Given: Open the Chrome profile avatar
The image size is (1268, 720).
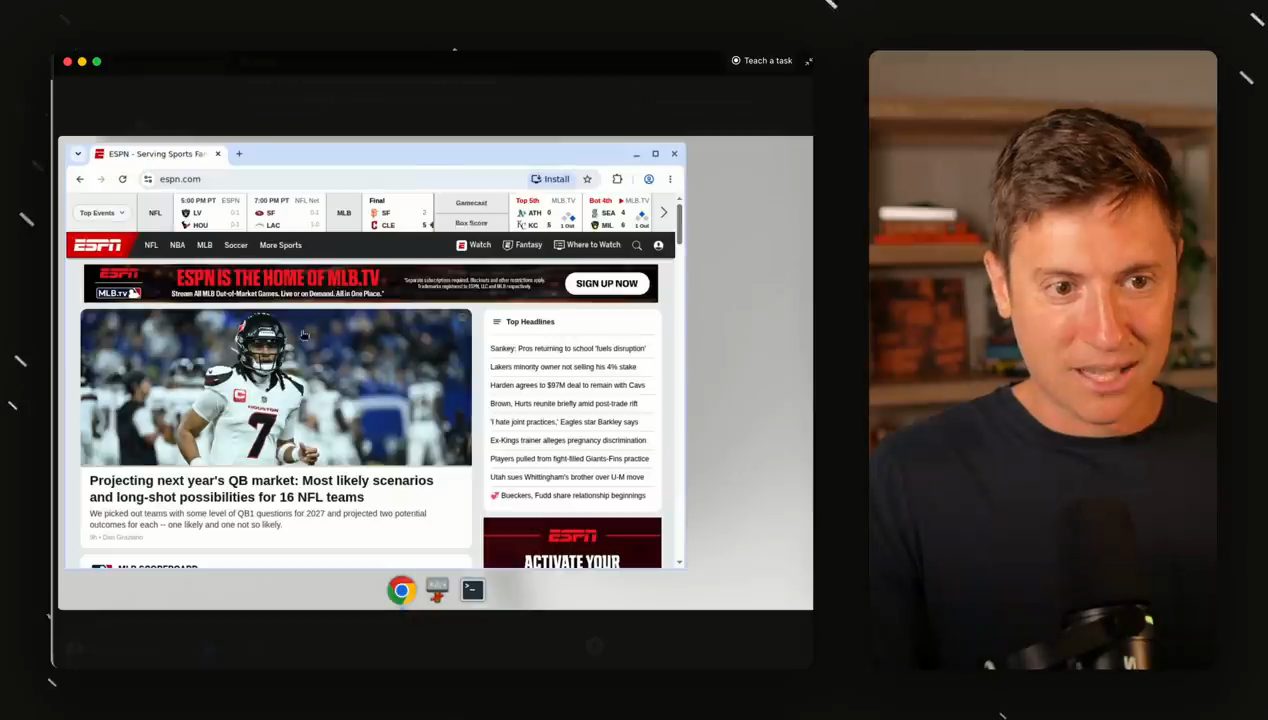Looking at the screenshot, I should (648, 179).
